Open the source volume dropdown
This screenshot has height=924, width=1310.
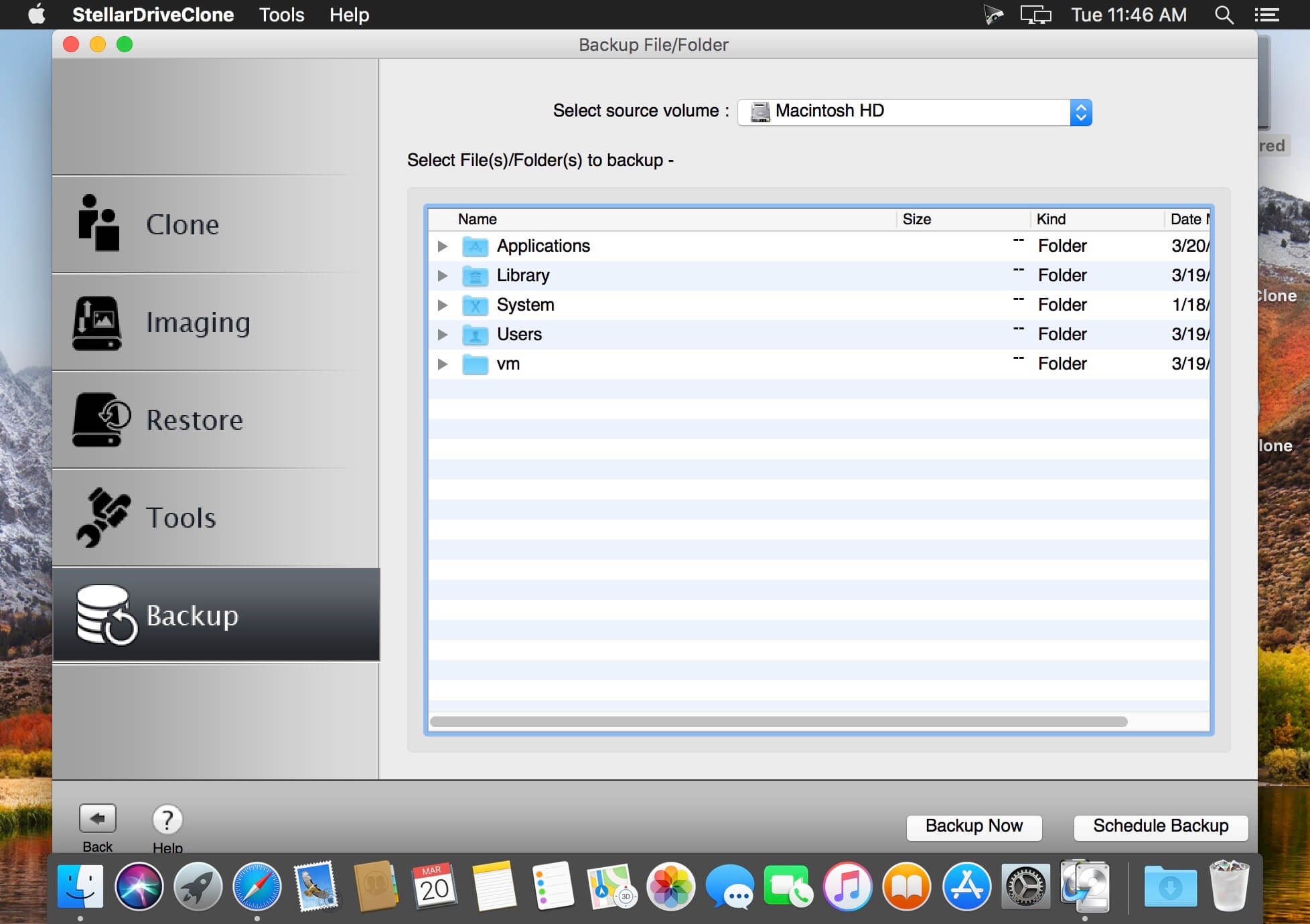[915, 112]
